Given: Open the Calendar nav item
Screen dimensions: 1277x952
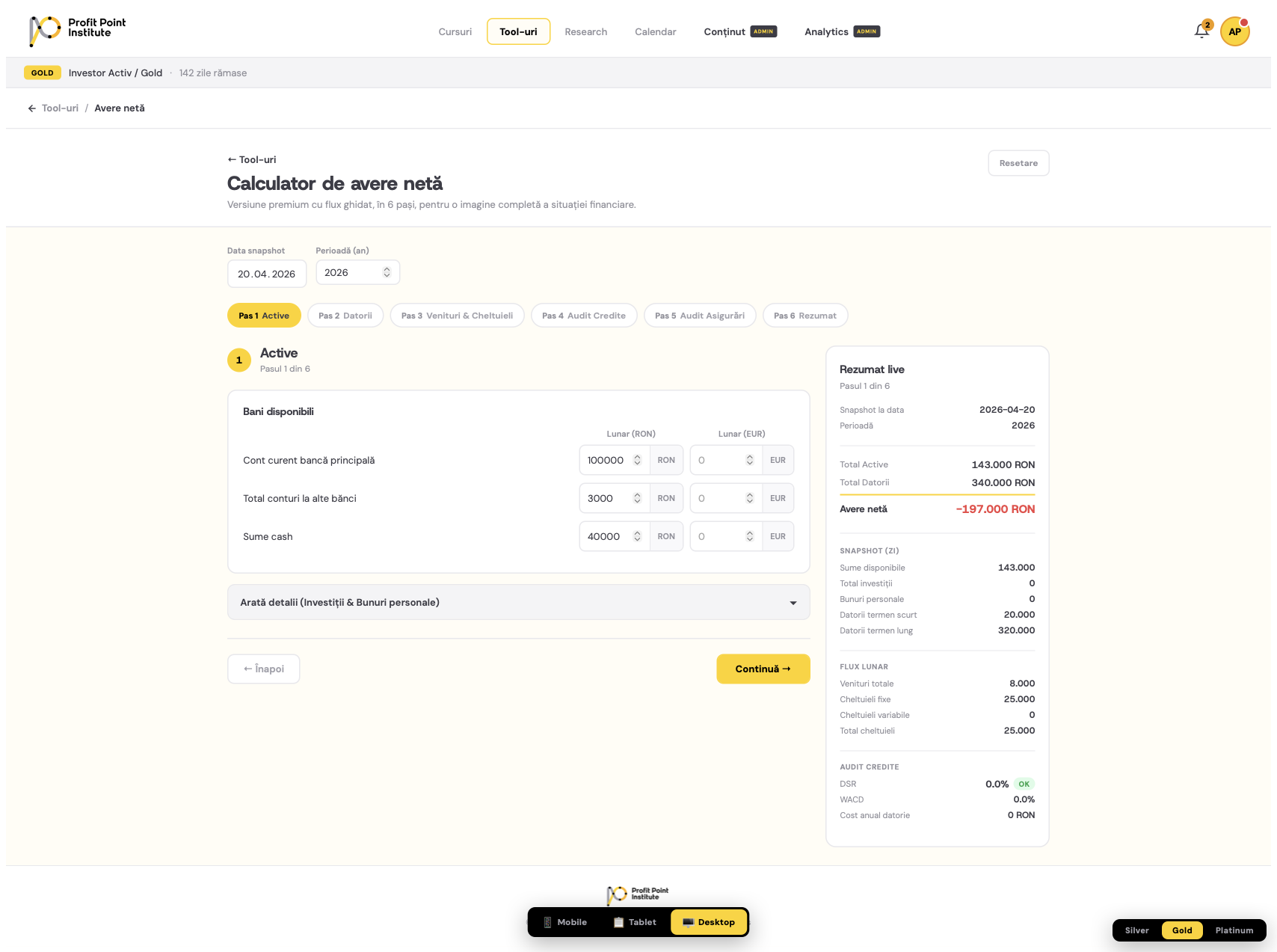Looking at the screenshot, I should pos(655,31).
